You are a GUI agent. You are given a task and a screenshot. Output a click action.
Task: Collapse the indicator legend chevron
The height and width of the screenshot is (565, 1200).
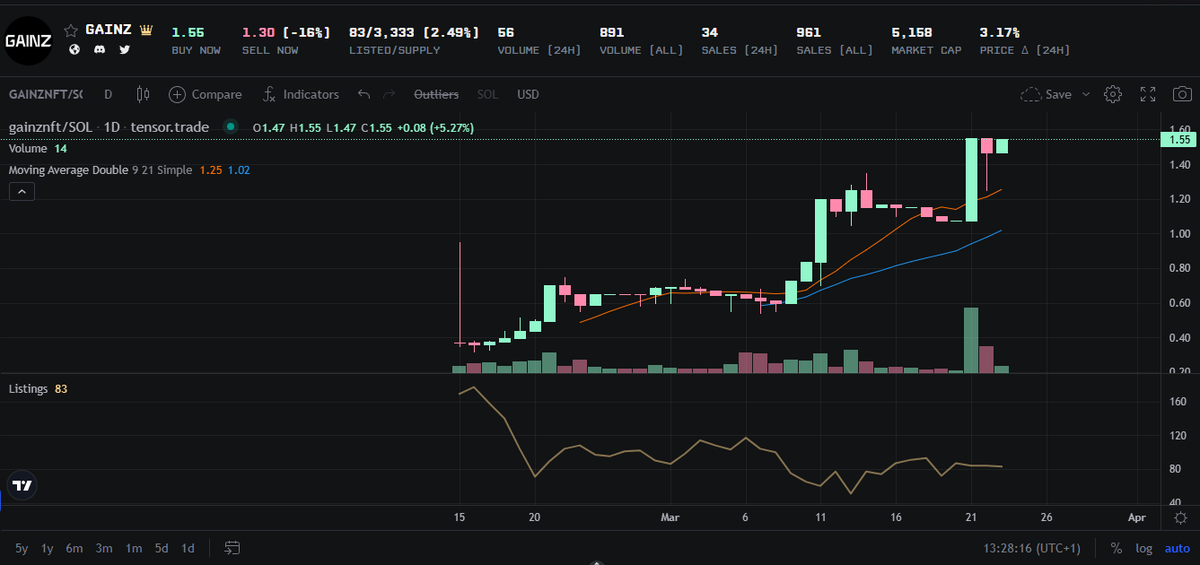[22, 191]
